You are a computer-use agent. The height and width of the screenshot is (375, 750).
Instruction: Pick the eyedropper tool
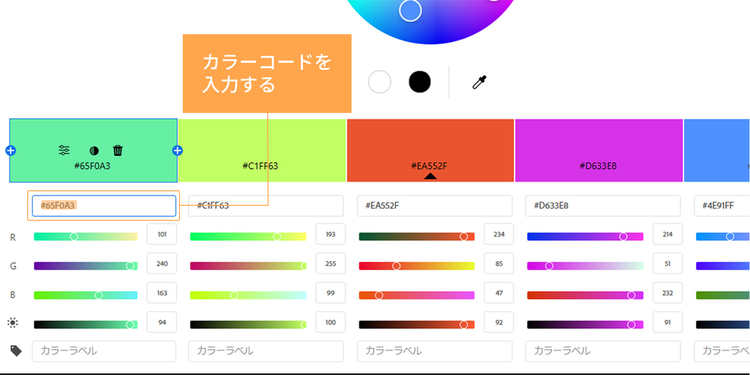point(479,82)
